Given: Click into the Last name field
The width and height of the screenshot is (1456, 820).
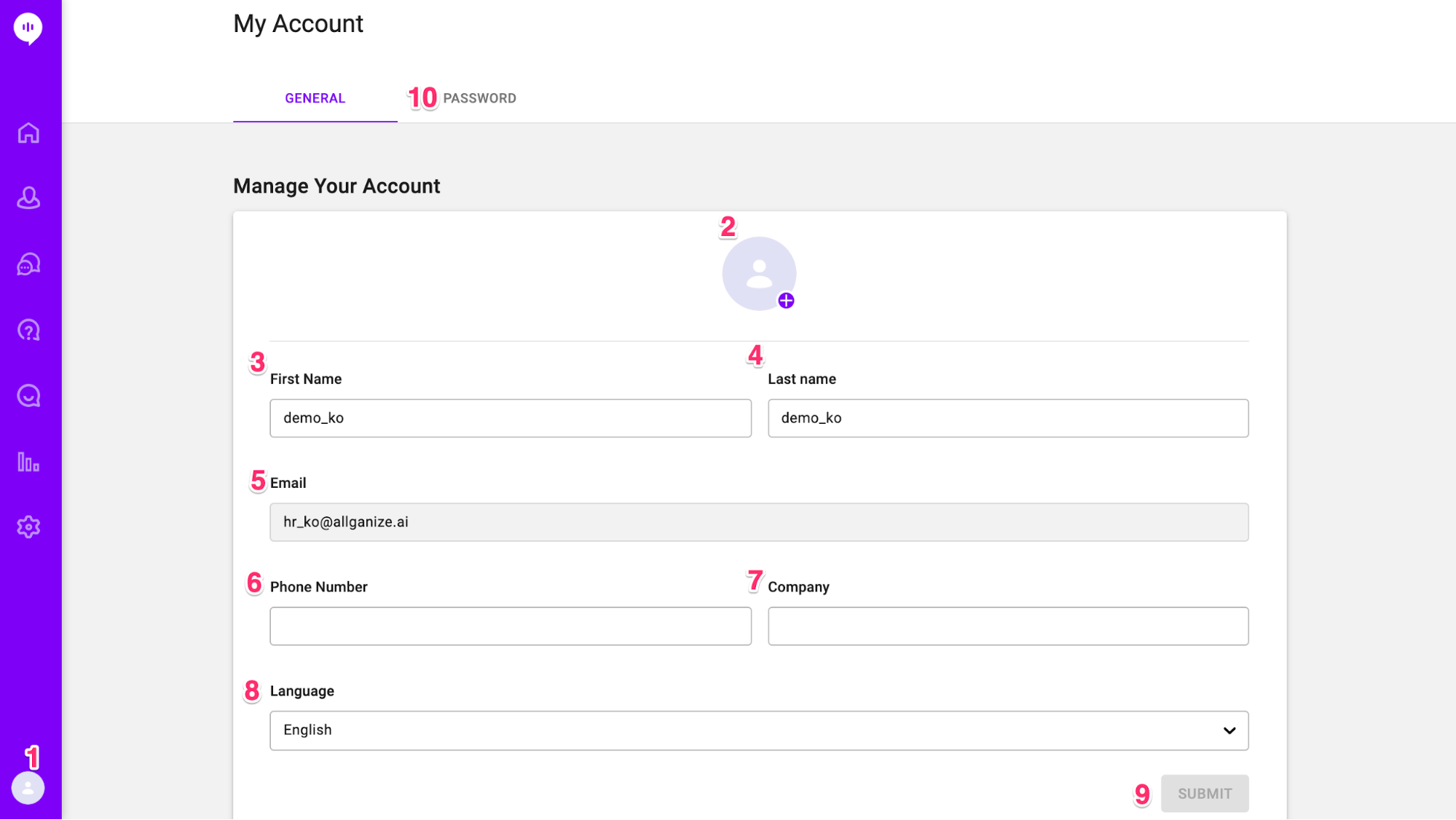Looking at the screenshot, I should pos(1008,418).
